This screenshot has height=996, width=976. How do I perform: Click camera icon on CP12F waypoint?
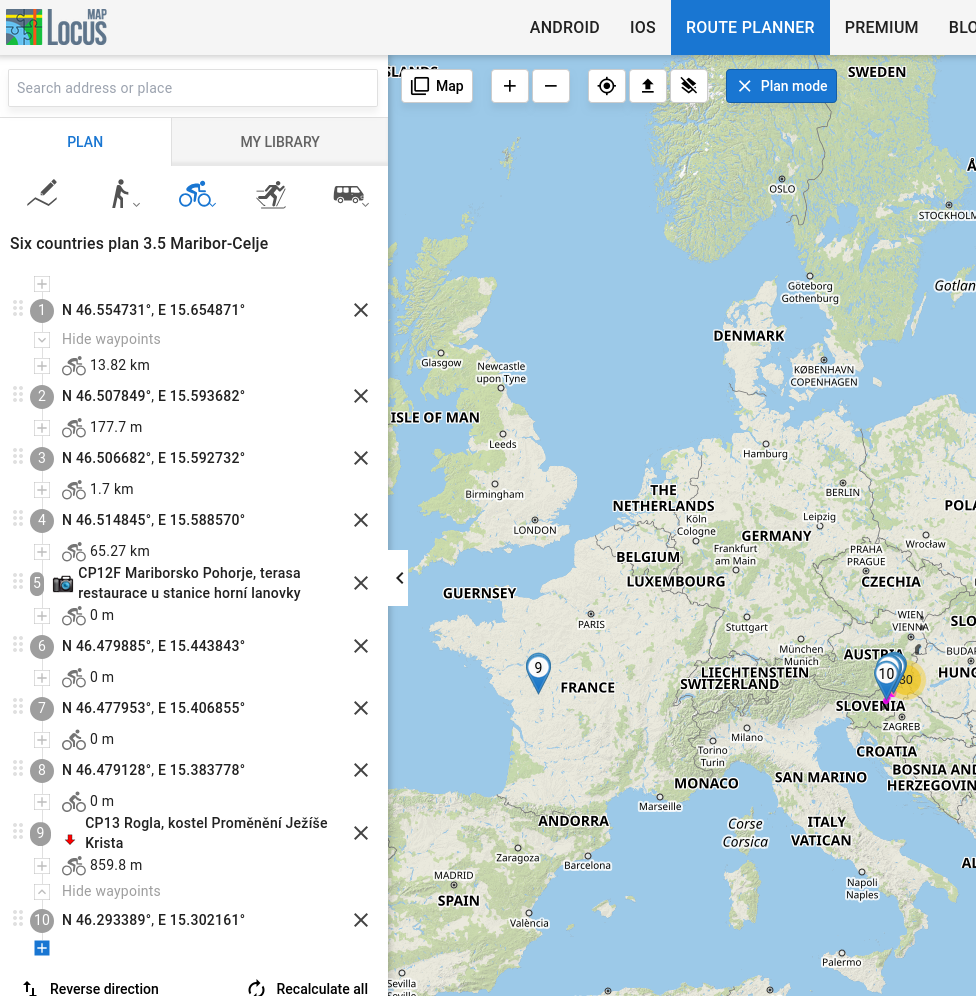[63, 584]
